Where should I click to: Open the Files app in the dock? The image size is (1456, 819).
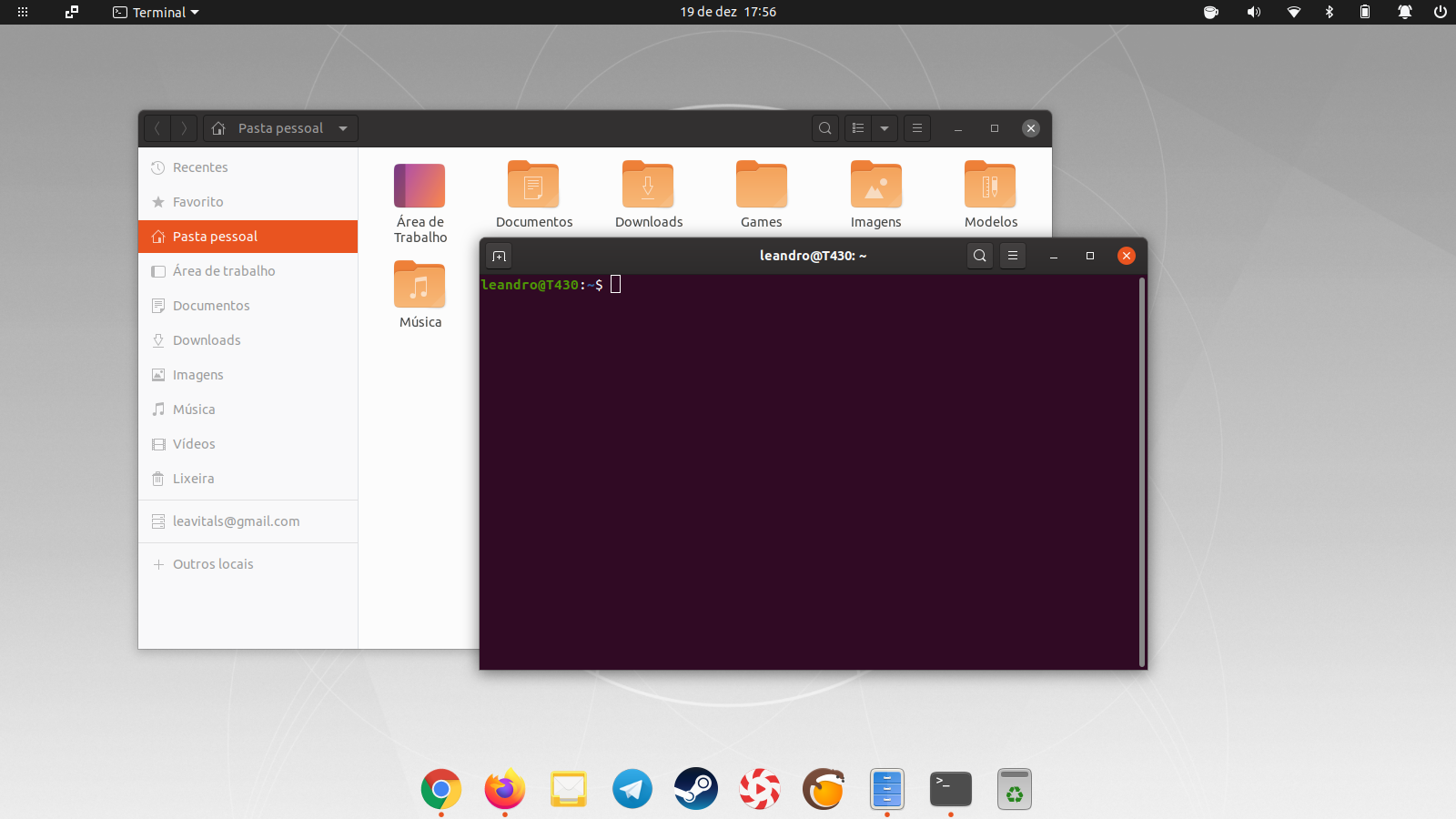pyautogui.click(x=887, y=789)
